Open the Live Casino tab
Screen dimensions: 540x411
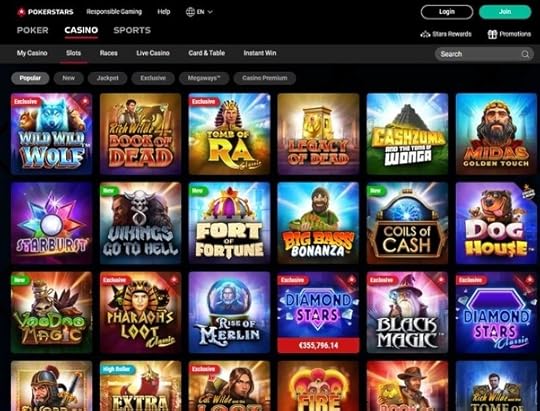click(153, 53)
